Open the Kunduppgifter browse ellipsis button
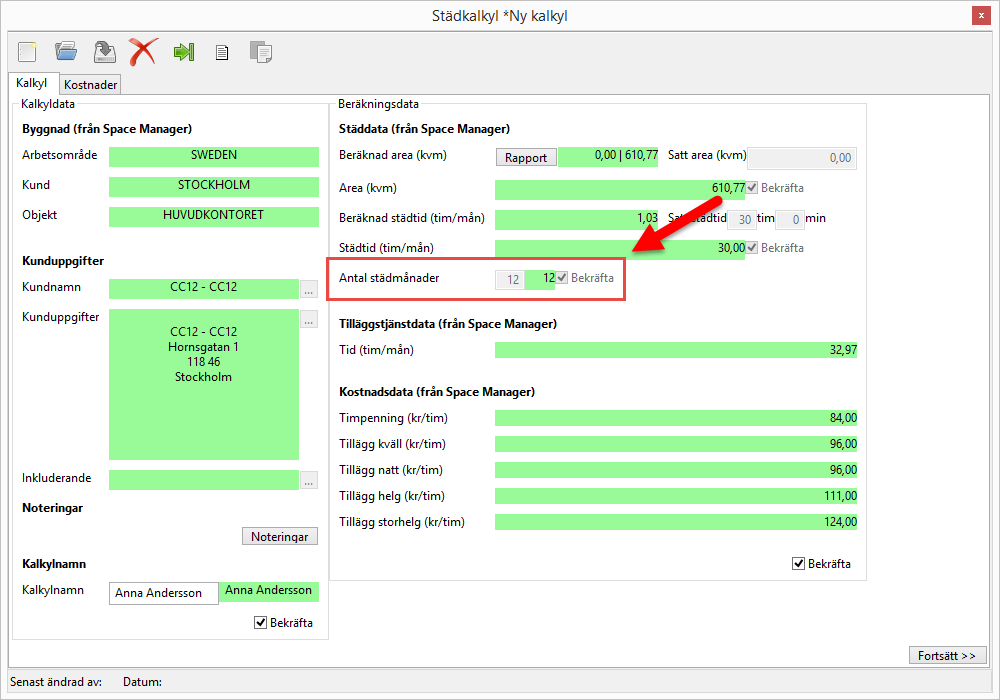 (x=309, y=320)
